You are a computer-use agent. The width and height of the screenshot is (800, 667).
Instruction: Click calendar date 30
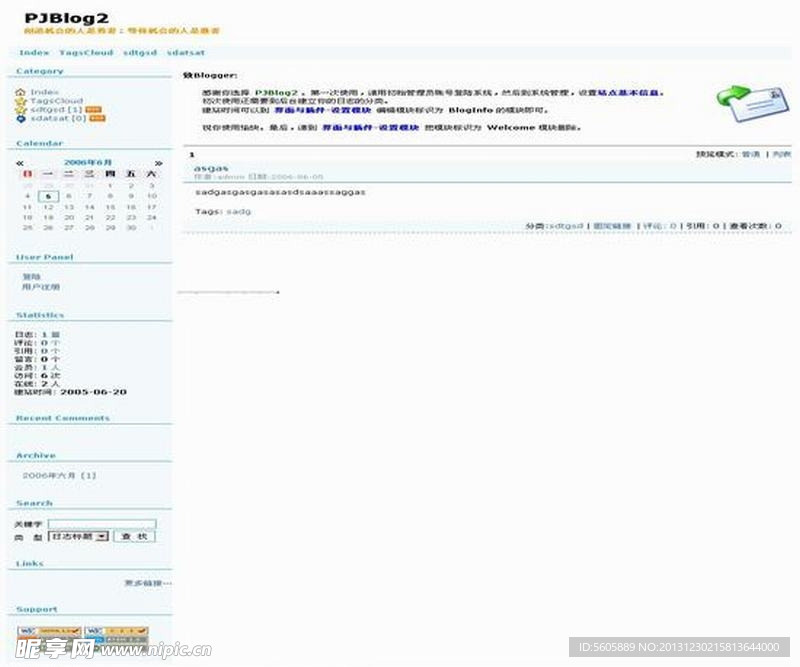click(x=131, y=228)
